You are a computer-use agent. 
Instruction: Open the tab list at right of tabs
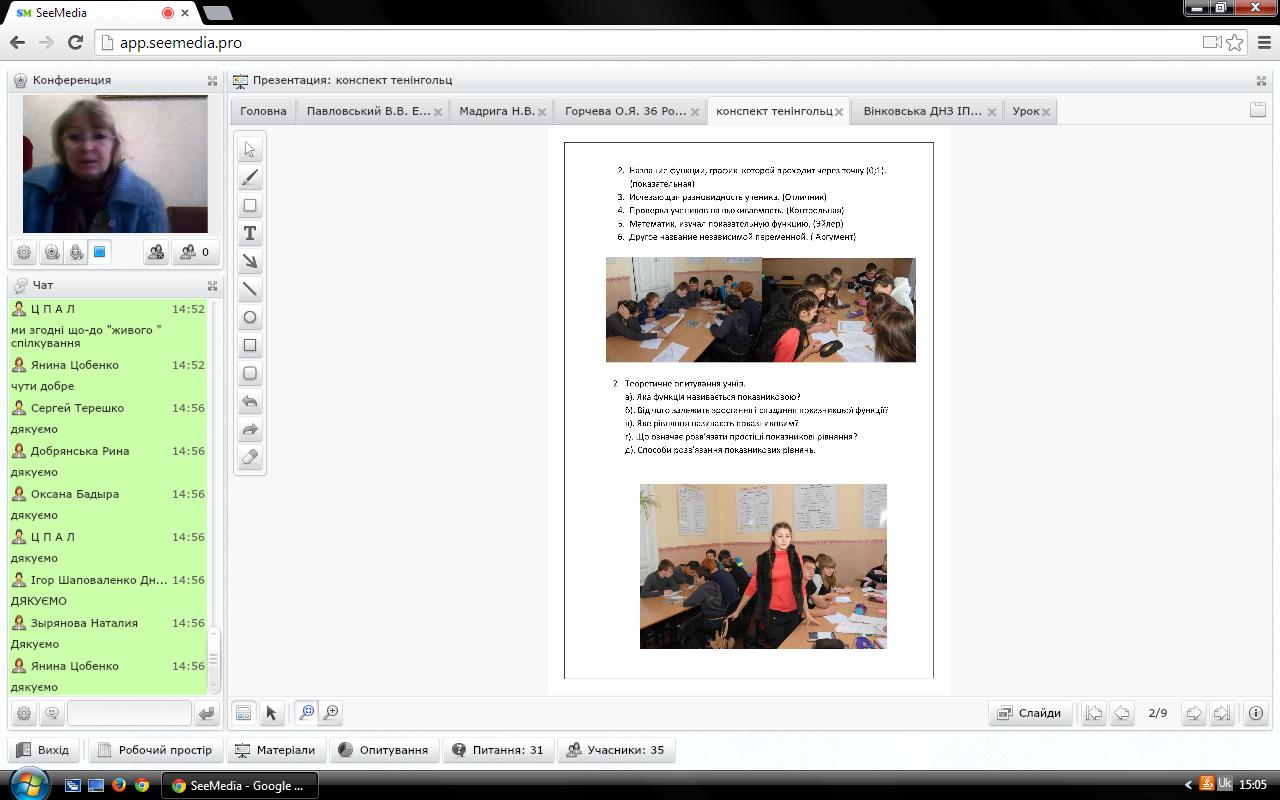[x=1258, y=111]
